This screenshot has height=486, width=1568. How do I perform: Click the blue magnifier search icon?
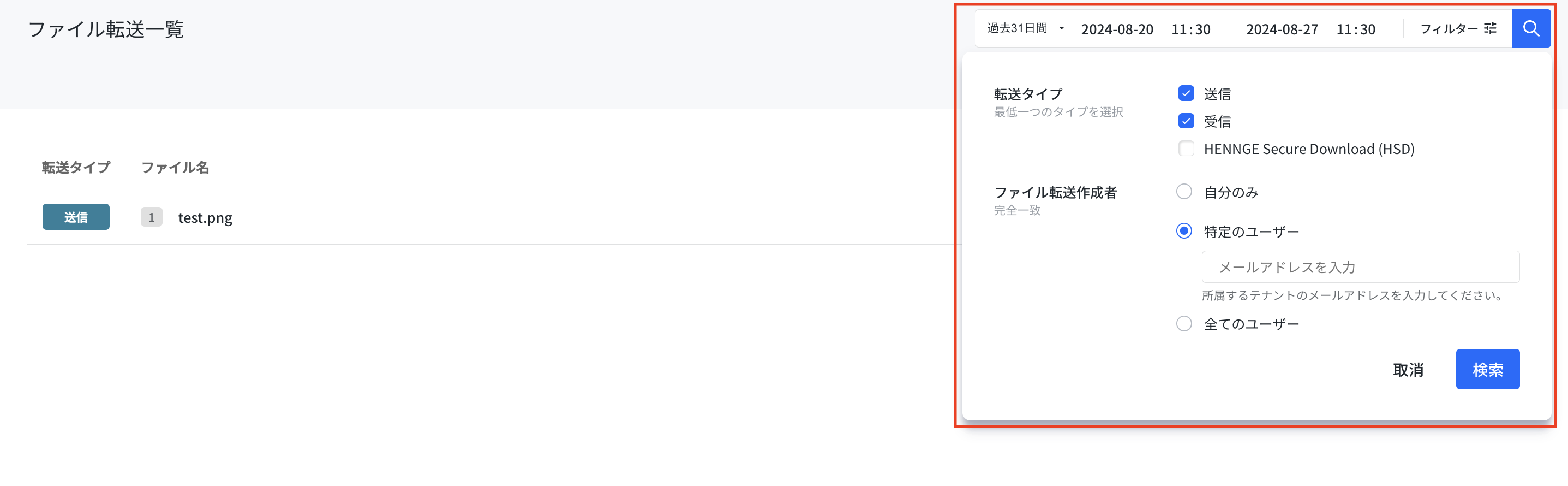click(x=1530, y=28)
